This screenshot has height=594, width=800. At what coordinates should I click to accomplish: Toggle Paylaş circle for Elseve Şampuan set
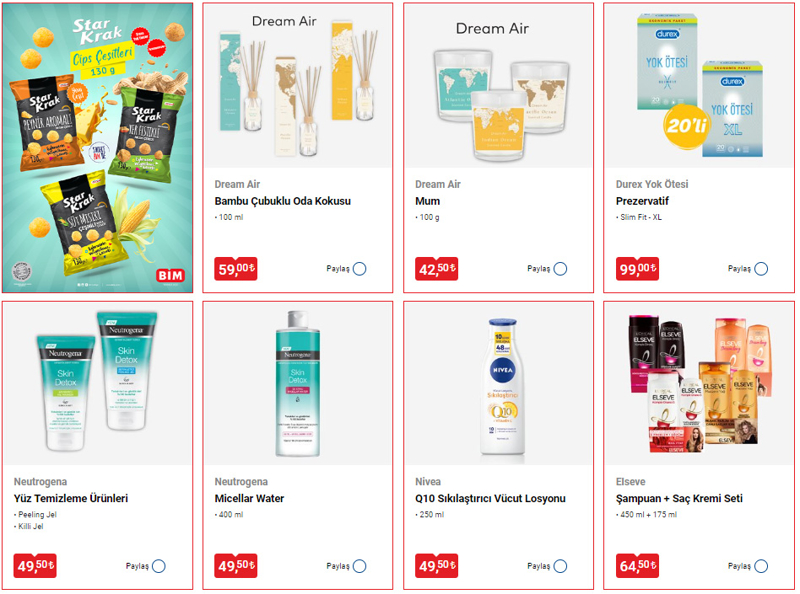[761, 566]
